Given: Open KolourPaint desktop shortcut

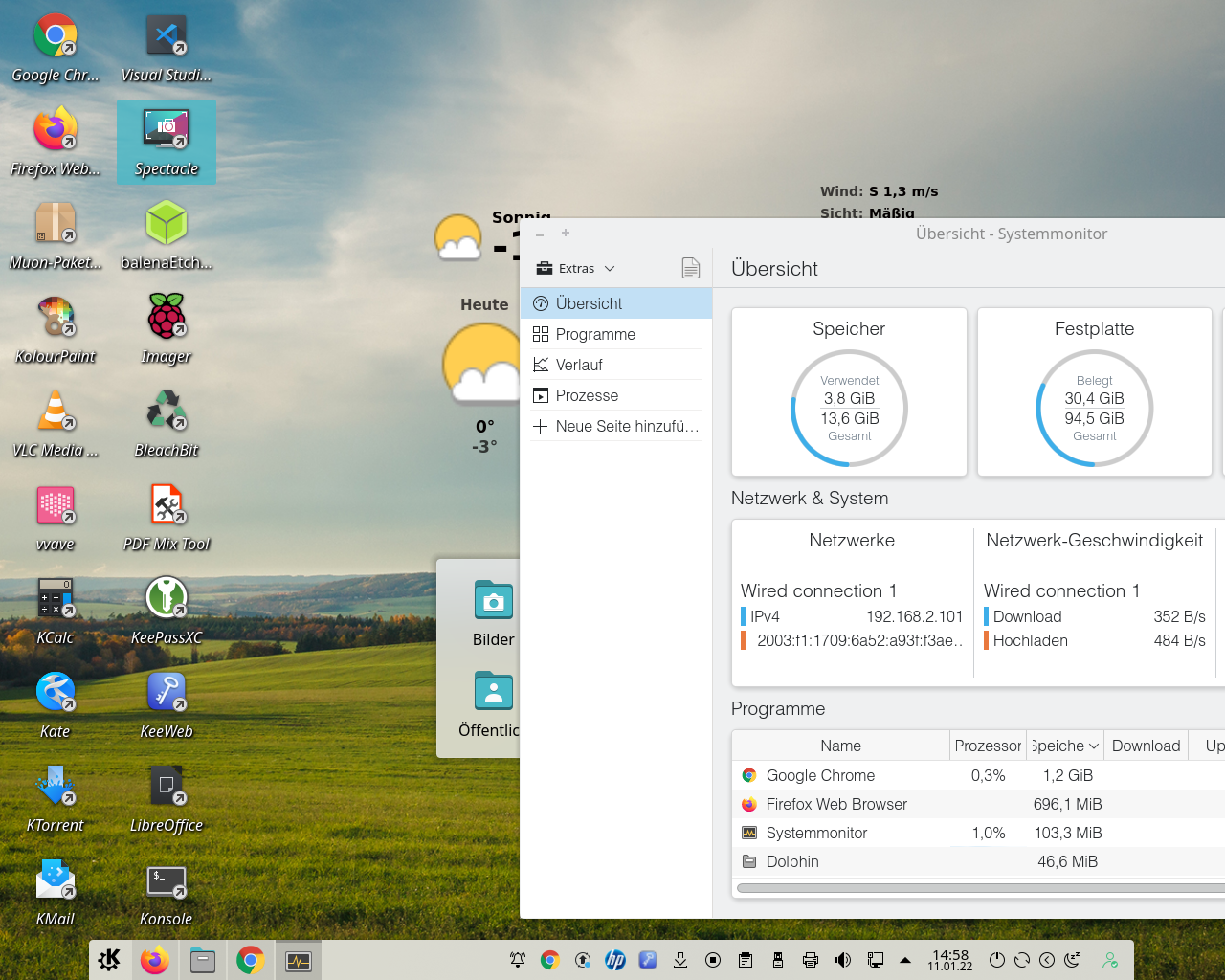Looking at the screenshot, I should click(56, 329).
